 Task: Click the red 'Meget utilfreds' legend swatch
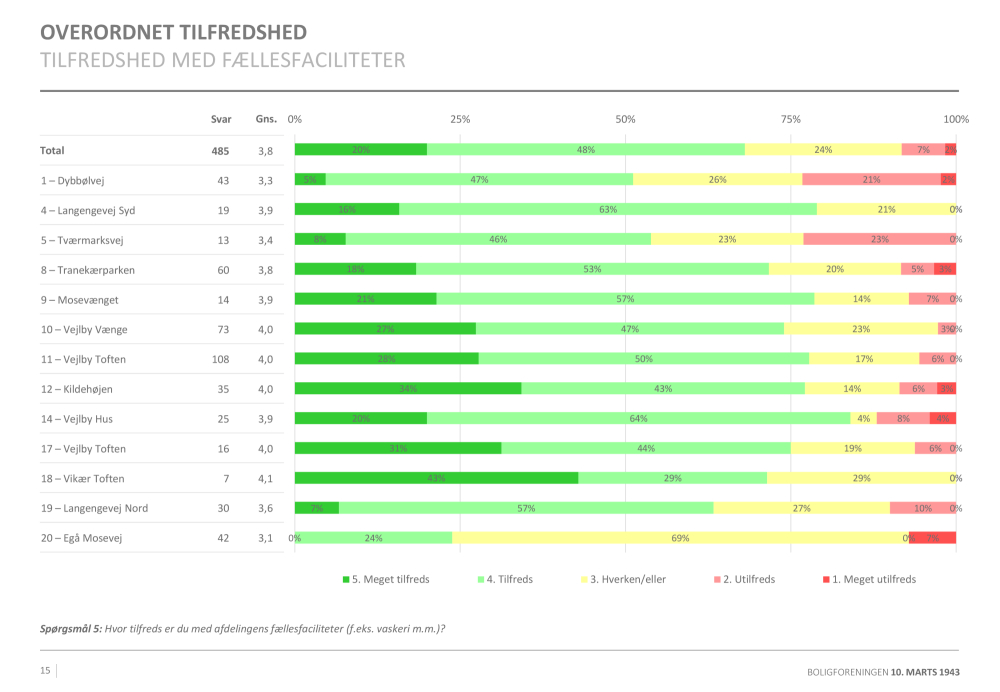(825, 579)
